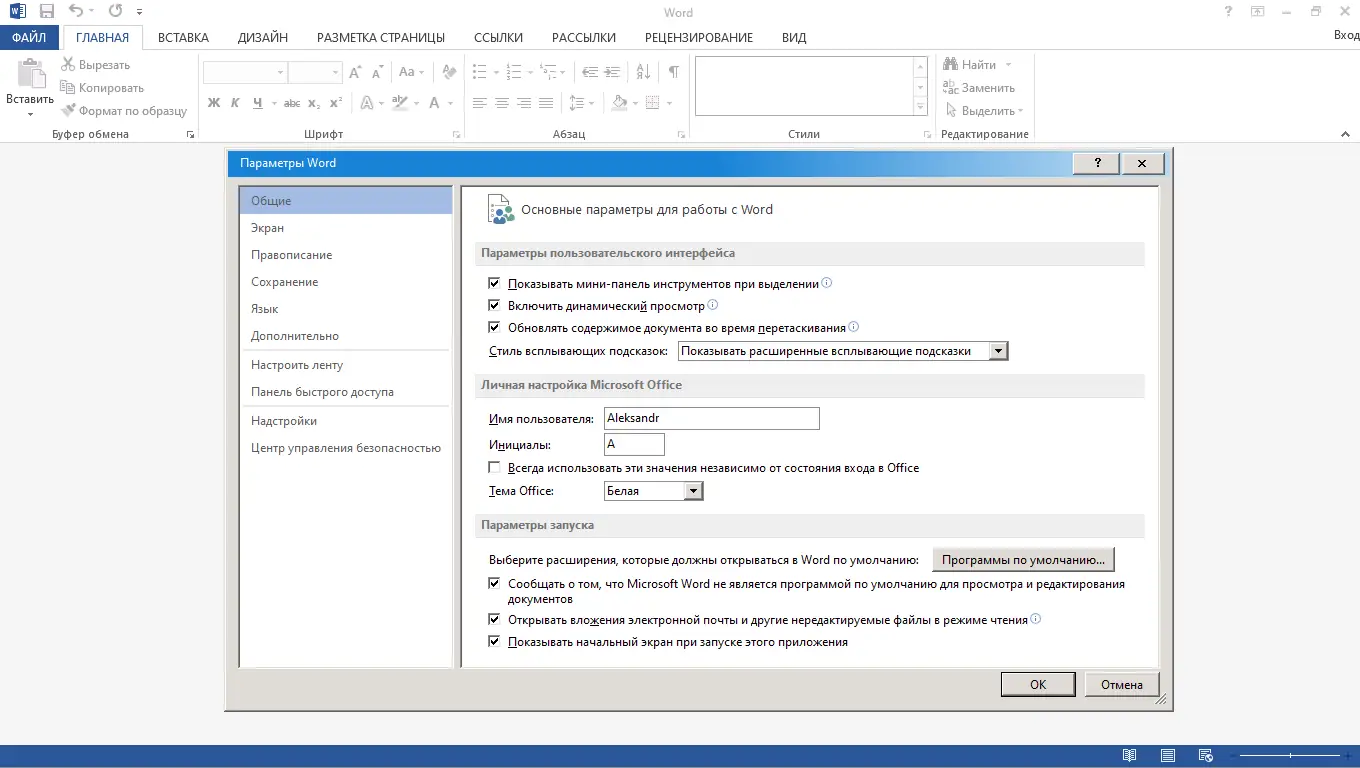Screen dimensions: 1360x768
Task: Select the Сохранение options category
Action: coord(346,282)
